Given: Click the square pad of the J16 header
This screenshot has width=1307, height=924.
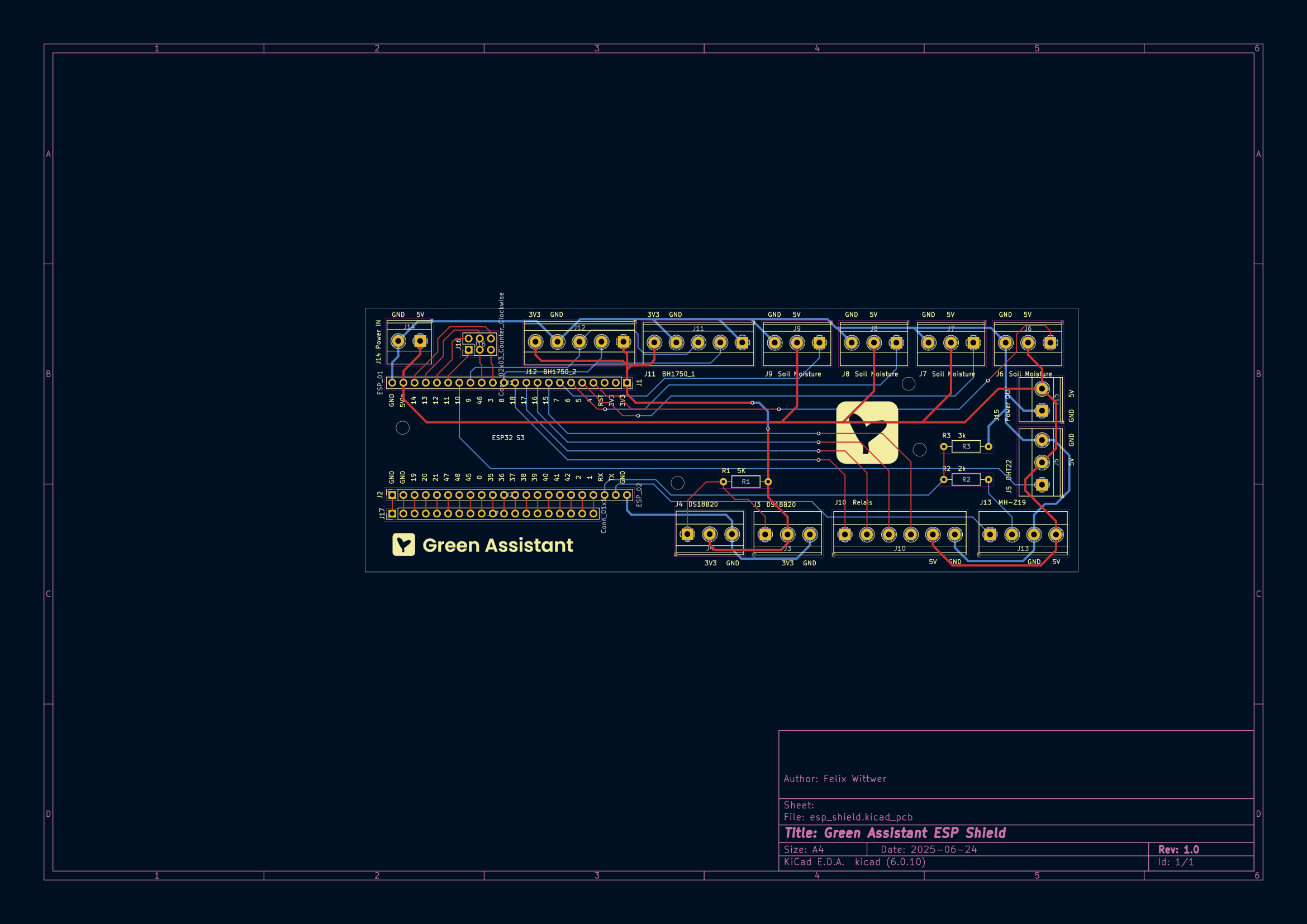Looking at the screenshot, I should [468, 350].
